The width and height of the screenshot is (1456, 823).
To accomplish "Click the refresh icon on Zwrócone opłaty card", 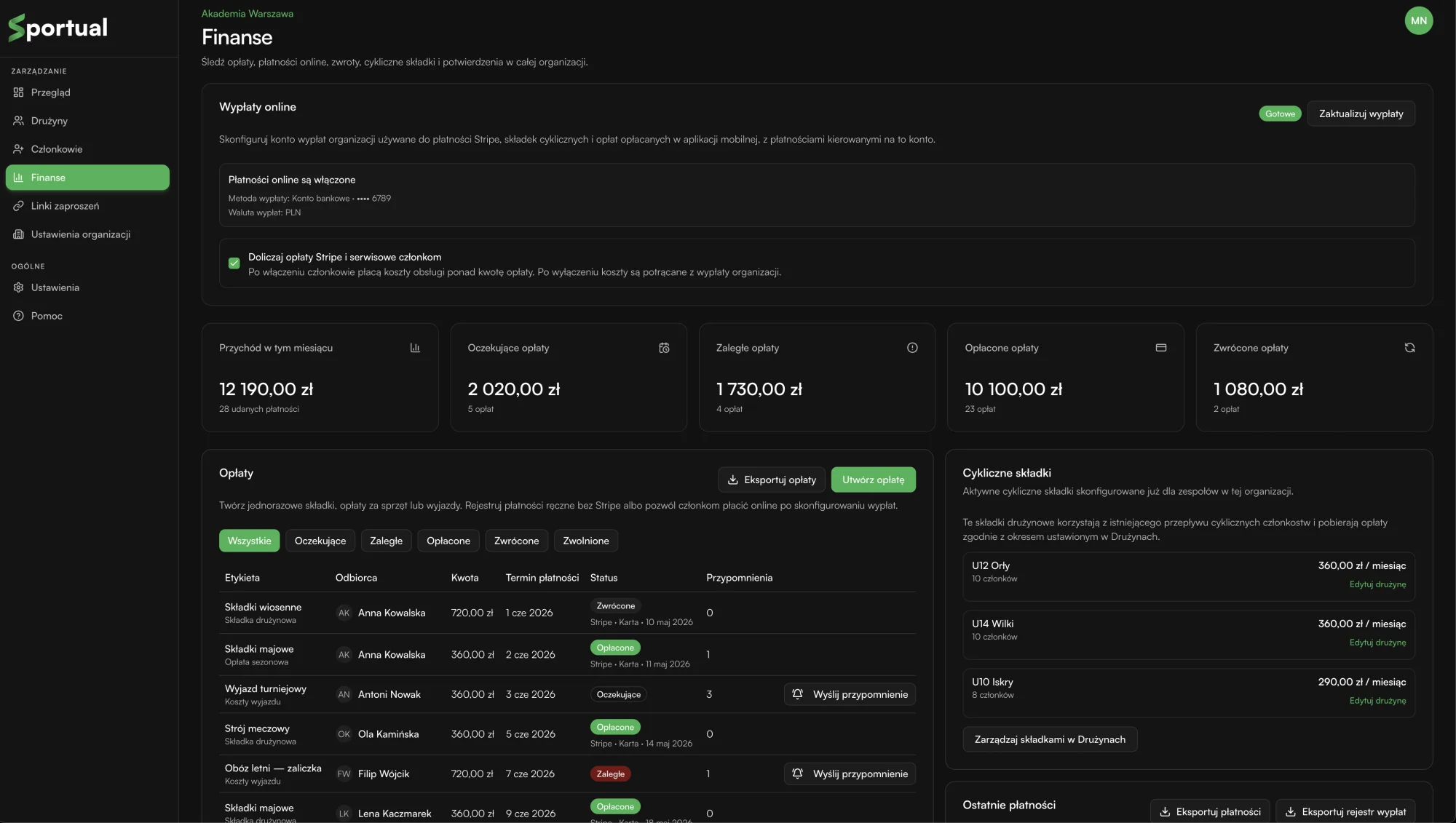I will pyautogui.click(x=1409, y=348).
